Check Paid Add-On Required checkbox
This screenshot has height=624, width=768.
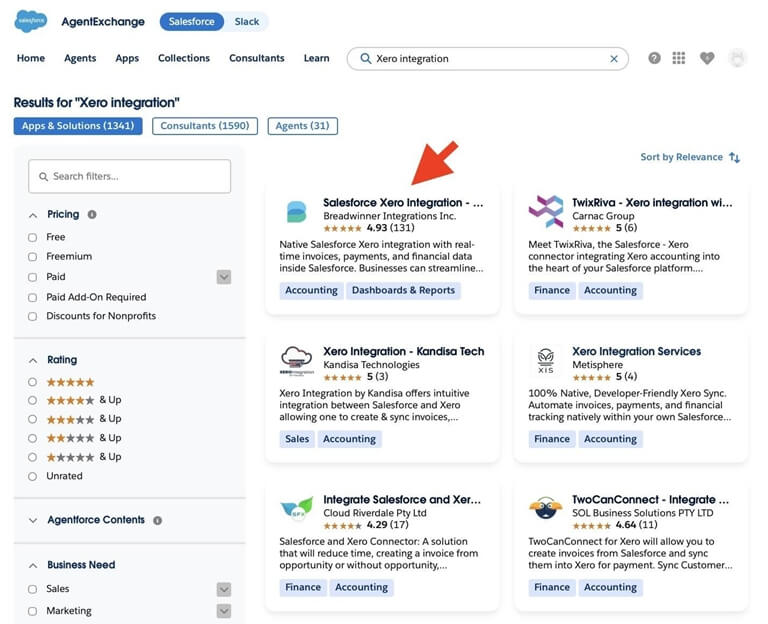click(32, 297)
